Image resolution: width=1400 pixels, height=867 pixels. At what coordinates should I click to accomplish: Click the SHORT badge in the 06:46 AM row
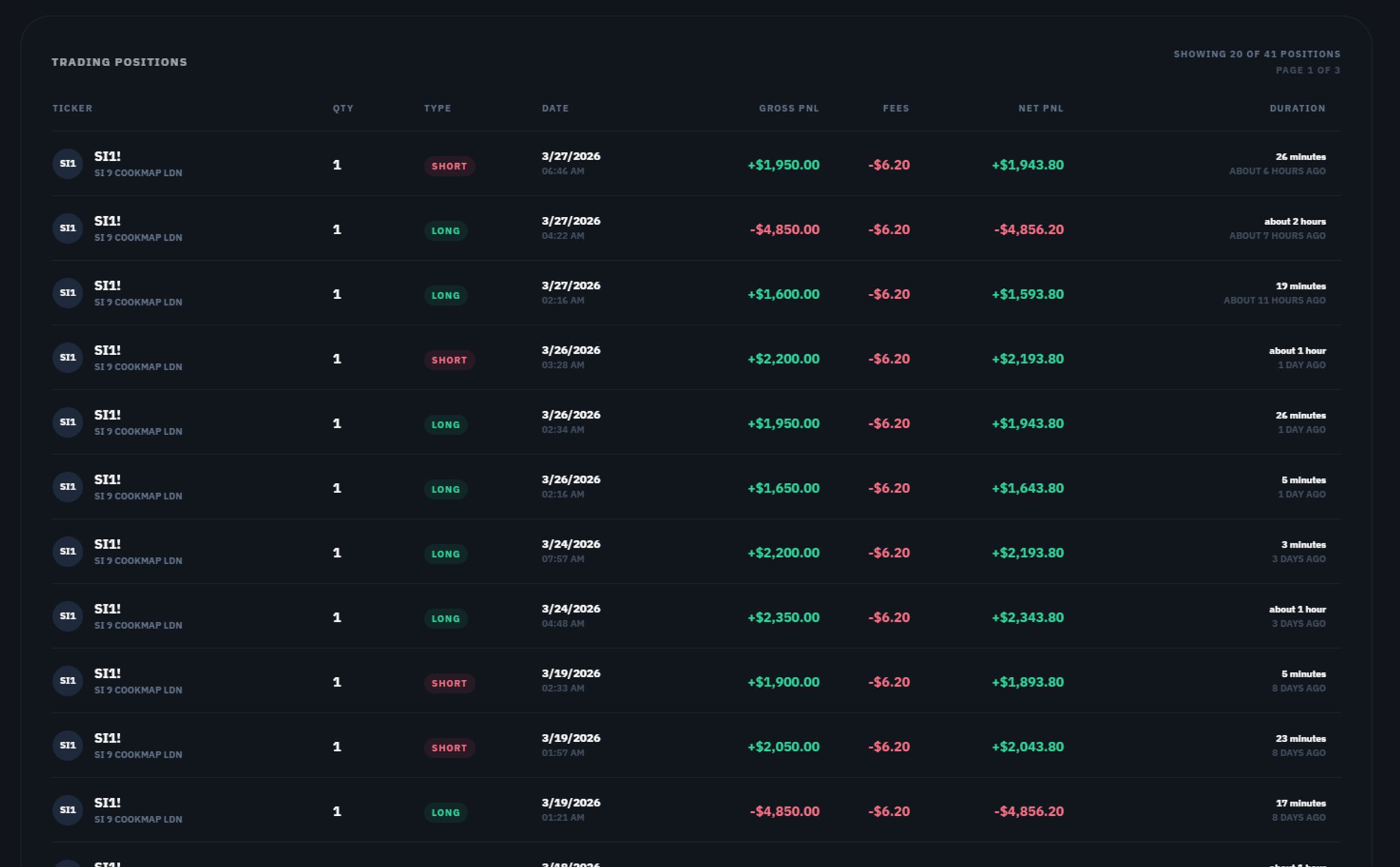tap(450, 166)
